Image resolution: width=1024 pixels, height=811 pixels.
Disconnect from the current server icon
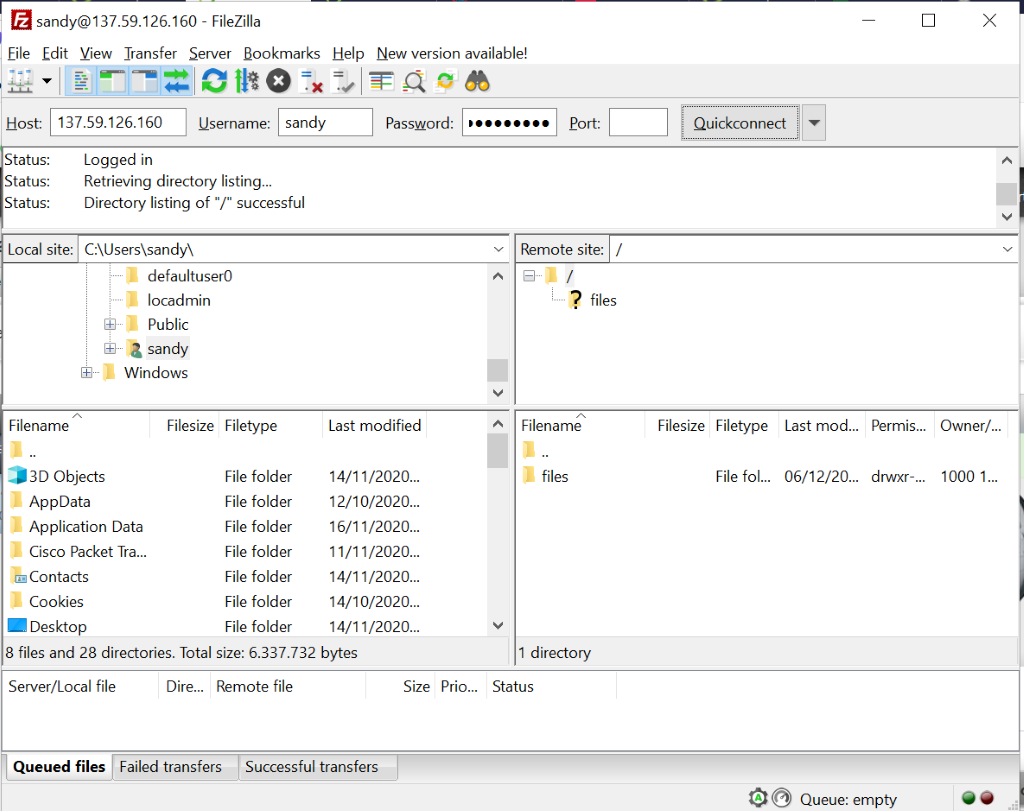[311, 82]
